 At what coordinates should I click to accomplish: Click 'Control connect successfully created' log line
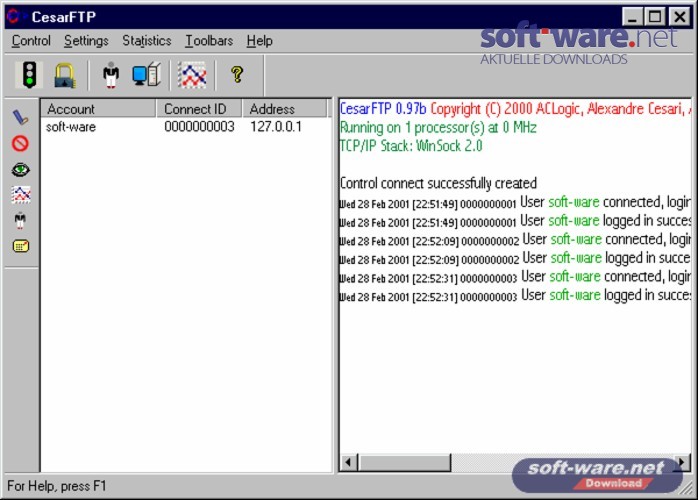(438, 183)
